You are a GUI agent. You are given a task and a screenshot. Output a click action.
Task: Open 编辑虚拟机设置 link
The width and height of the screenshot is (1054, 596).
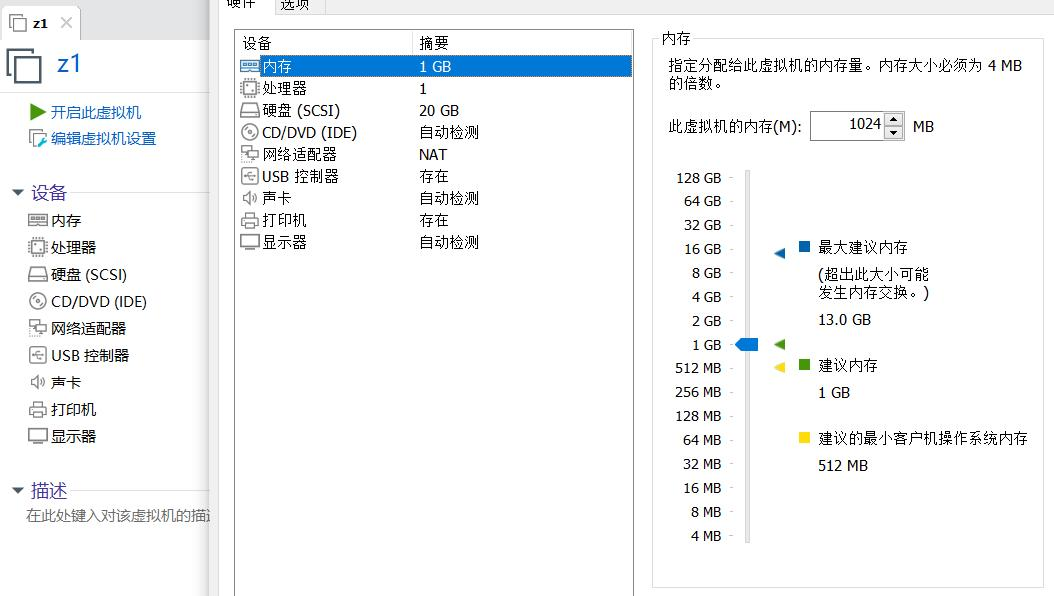[103, 138]
